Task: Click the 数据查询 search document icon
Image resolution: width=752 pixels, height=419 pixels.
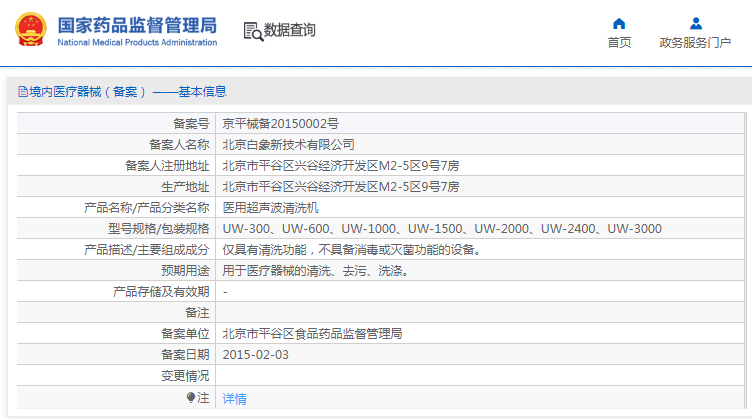Action: coord(253,31)
